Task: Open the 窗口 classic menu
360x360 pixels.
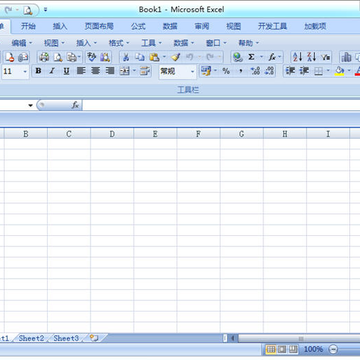Action: pos(216,43)
